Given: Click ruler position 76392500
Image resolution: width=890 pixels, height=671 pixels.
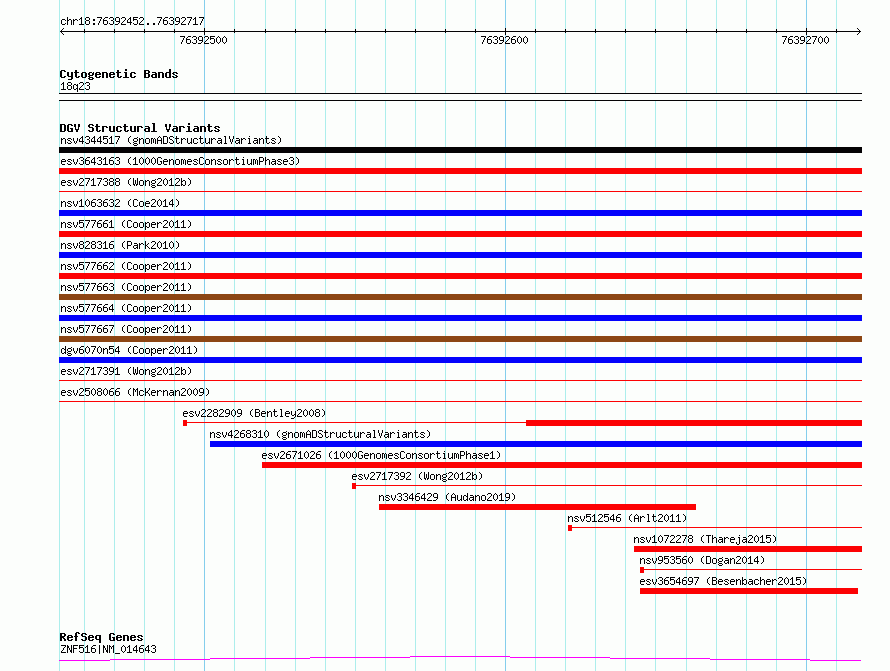Looking at the screenshot, I should [203, 40].
